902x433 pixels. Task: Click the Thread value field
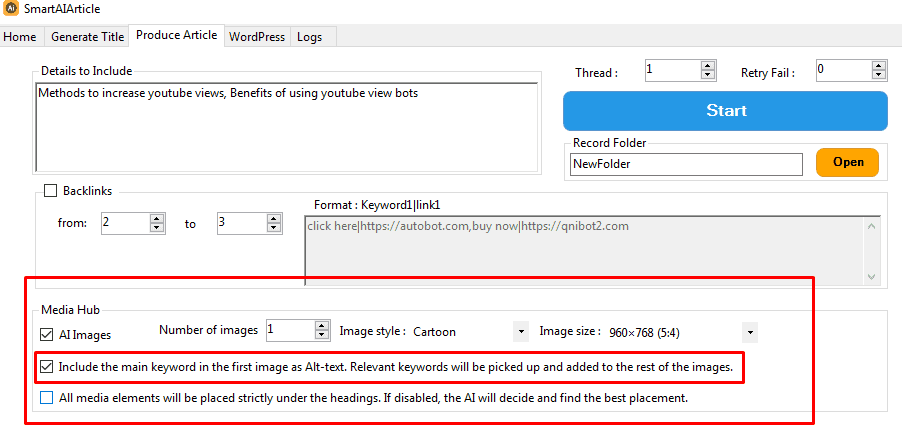click(672, 70)
